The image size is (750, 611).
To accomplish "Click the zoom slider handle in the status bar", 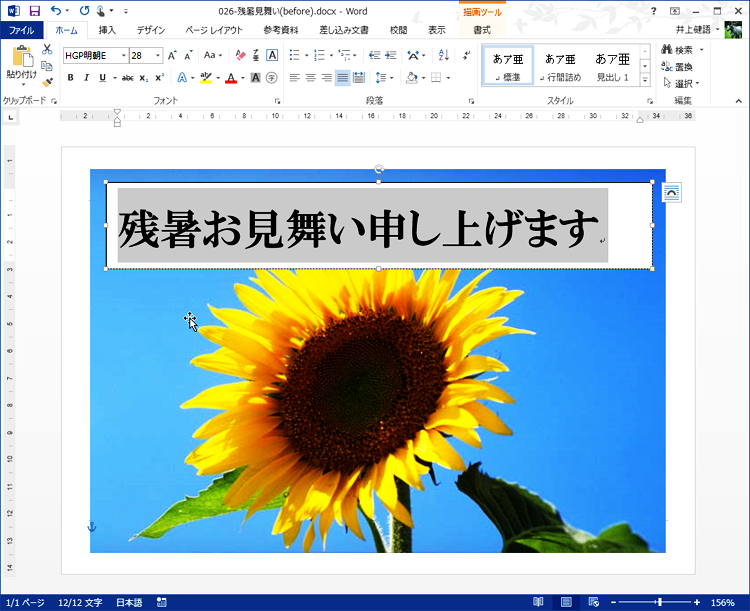I will (x=660, y=602).
